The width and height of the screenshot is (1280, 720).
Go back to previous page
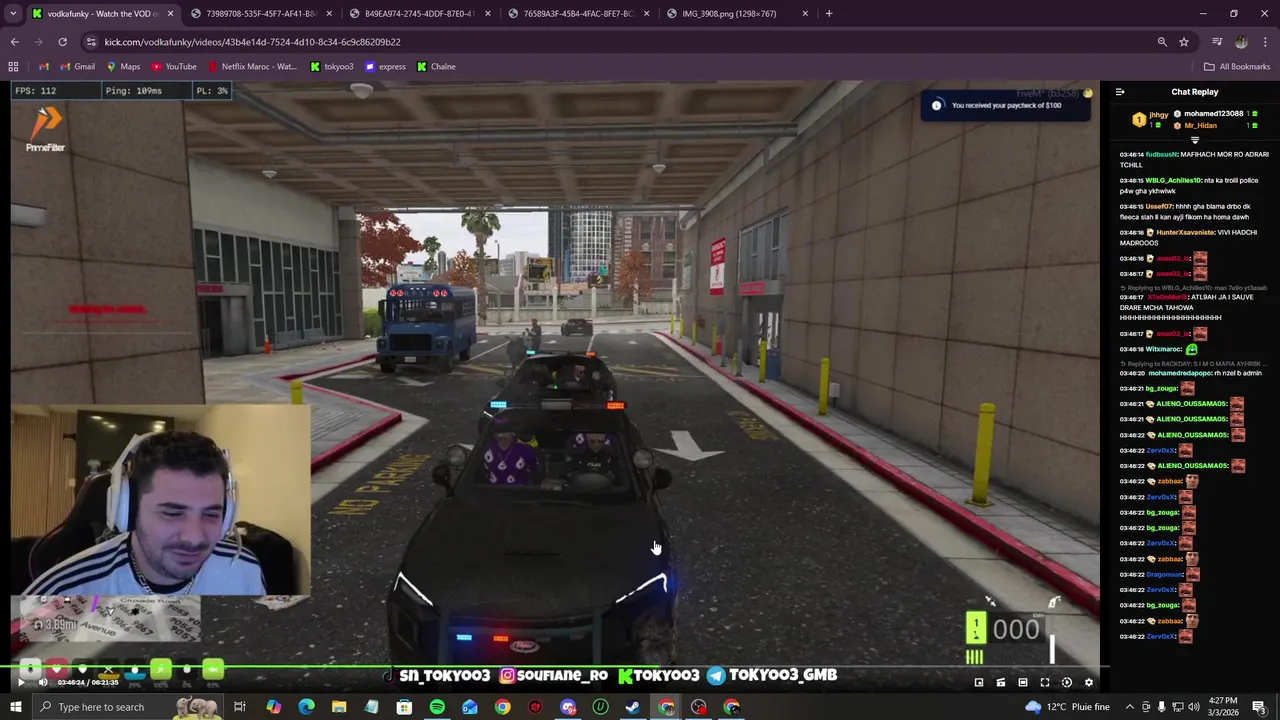click(x=14, y=42)
